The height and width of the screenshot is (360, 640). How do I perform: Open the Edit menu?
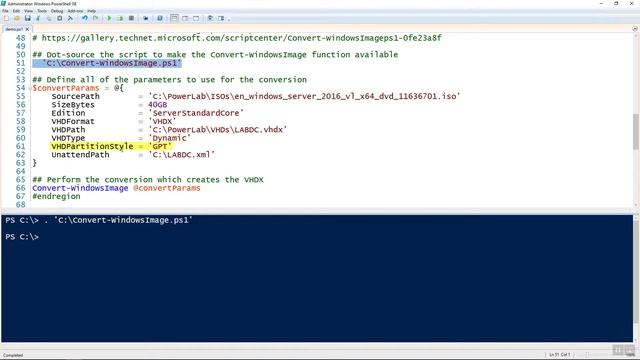(x=16, y=11)
